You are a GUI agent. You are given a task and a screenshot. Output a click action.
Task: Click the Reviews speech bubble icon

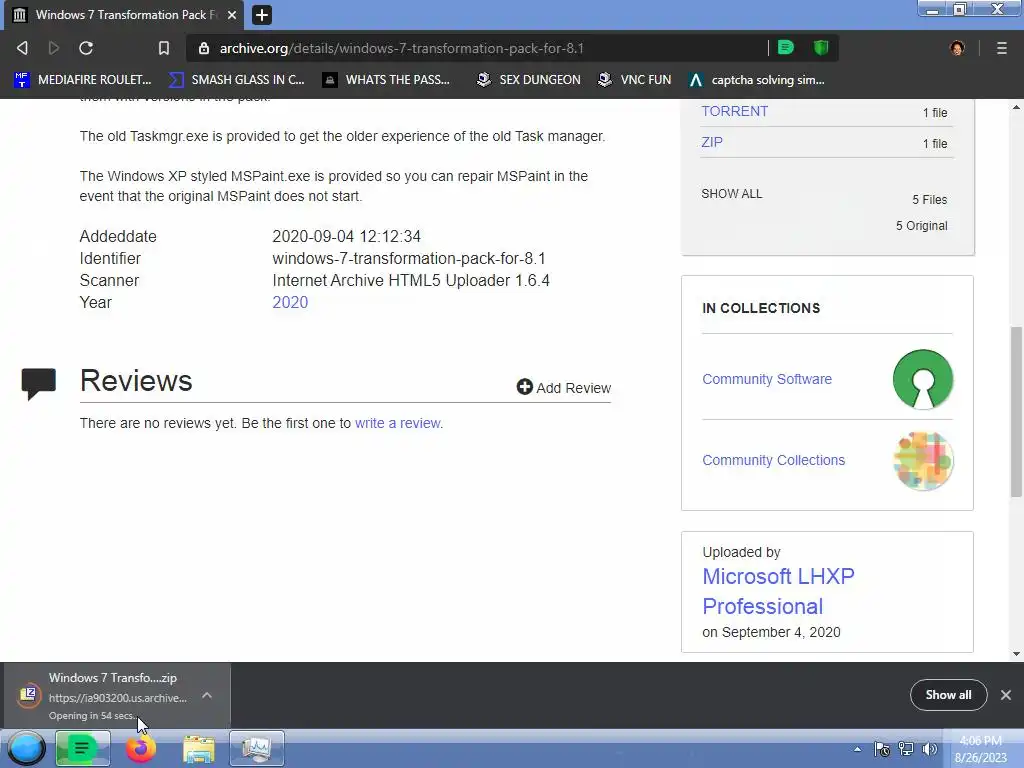click(x=39, y=383)
